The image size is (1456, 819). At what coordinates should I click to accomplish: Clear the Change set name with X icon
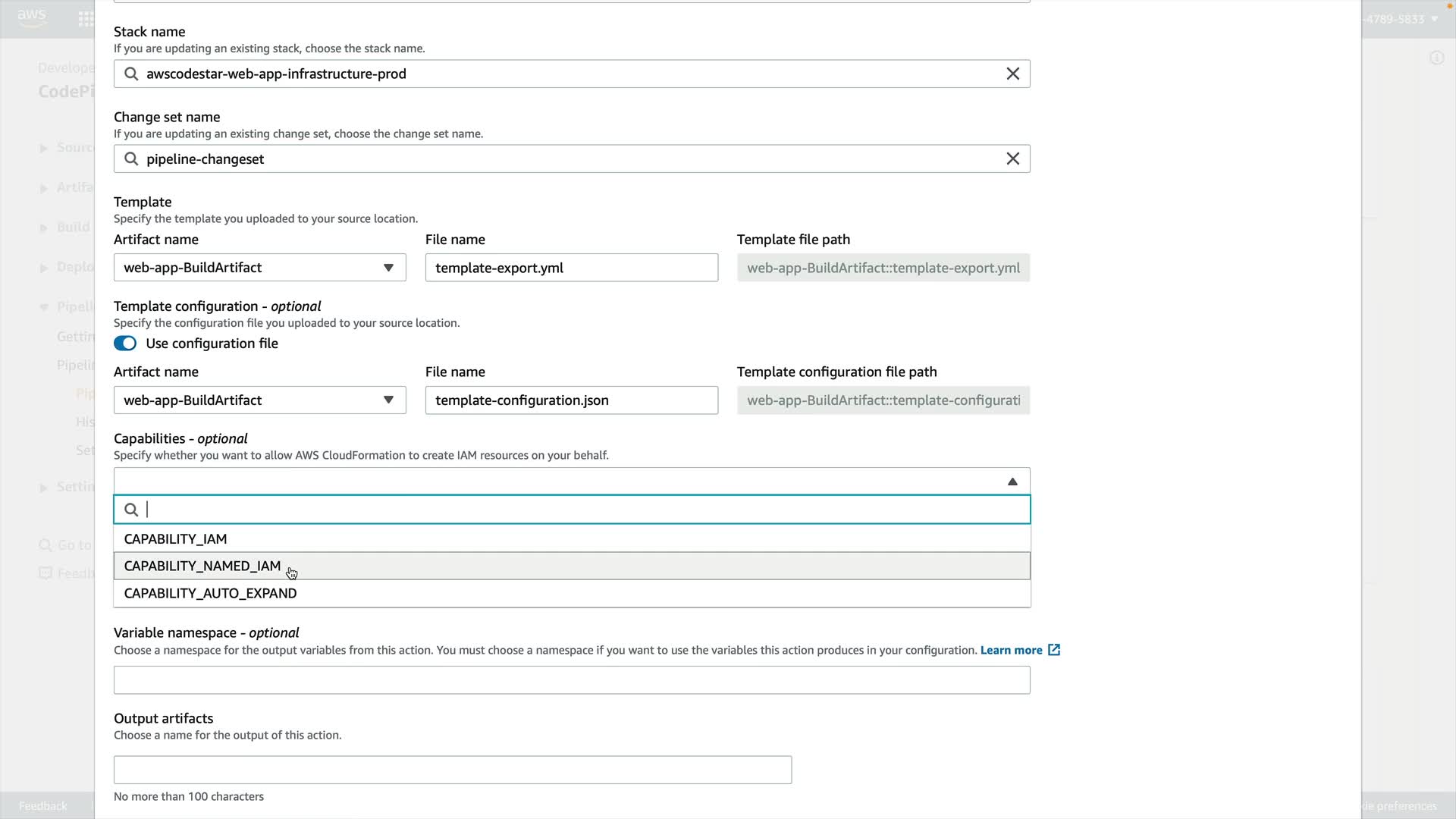[1012, 158]
